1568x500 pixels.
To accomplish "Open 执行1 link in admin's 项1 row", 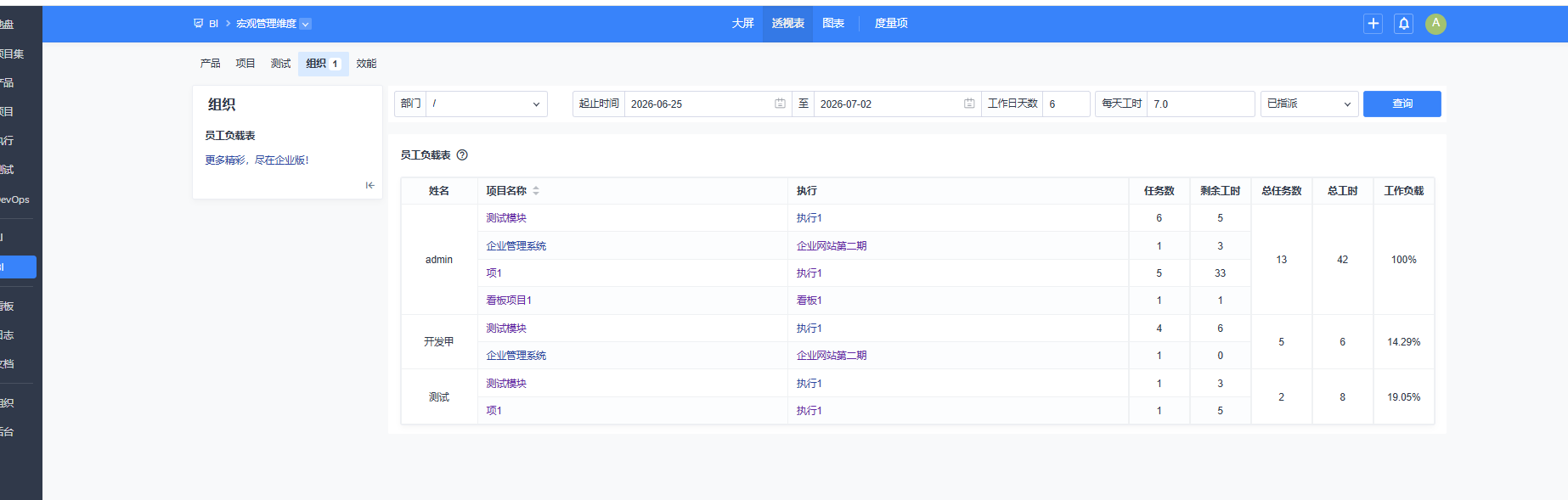I will [x=809, y=273].
